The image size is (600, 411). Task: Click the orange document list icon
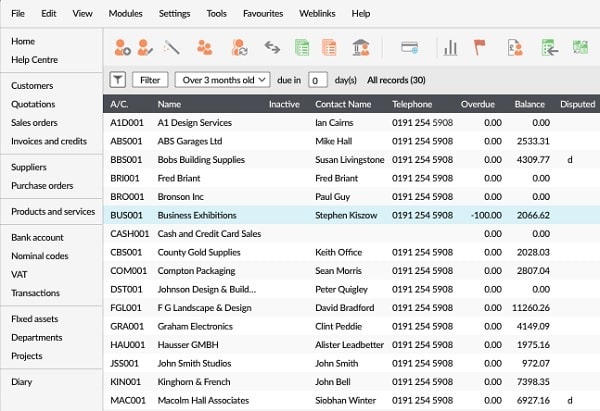pos(329,48)
